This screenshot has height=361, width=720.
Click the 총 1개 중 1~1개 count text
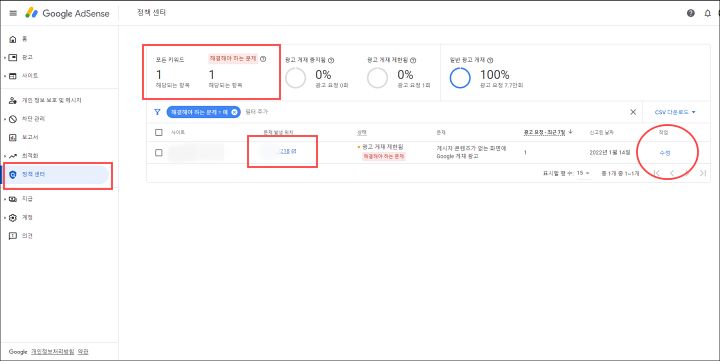tap(620, 174)
